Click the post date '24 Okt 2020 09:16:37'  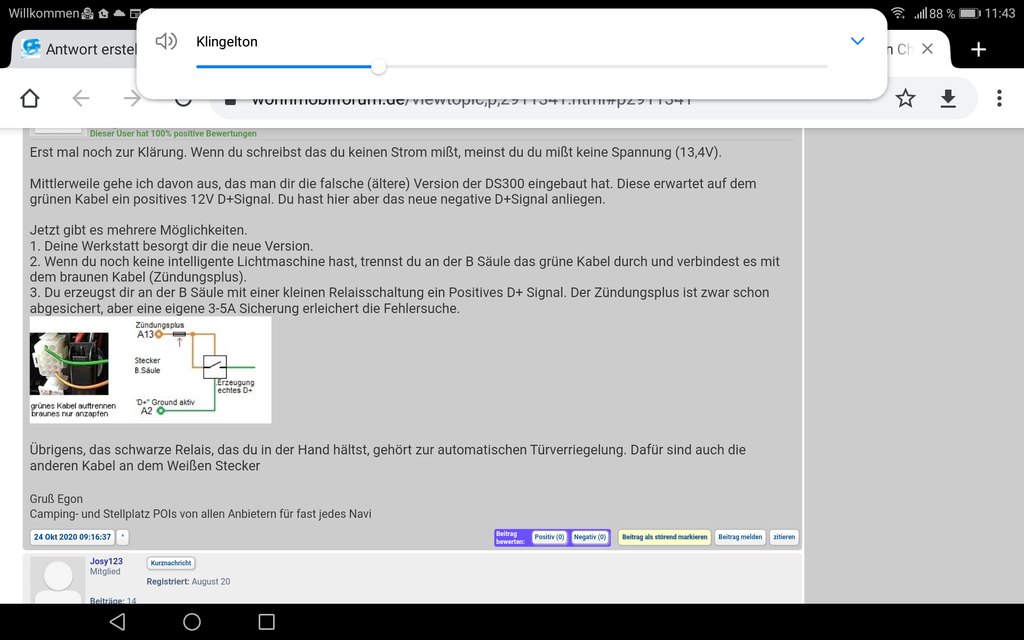point(72,537)
